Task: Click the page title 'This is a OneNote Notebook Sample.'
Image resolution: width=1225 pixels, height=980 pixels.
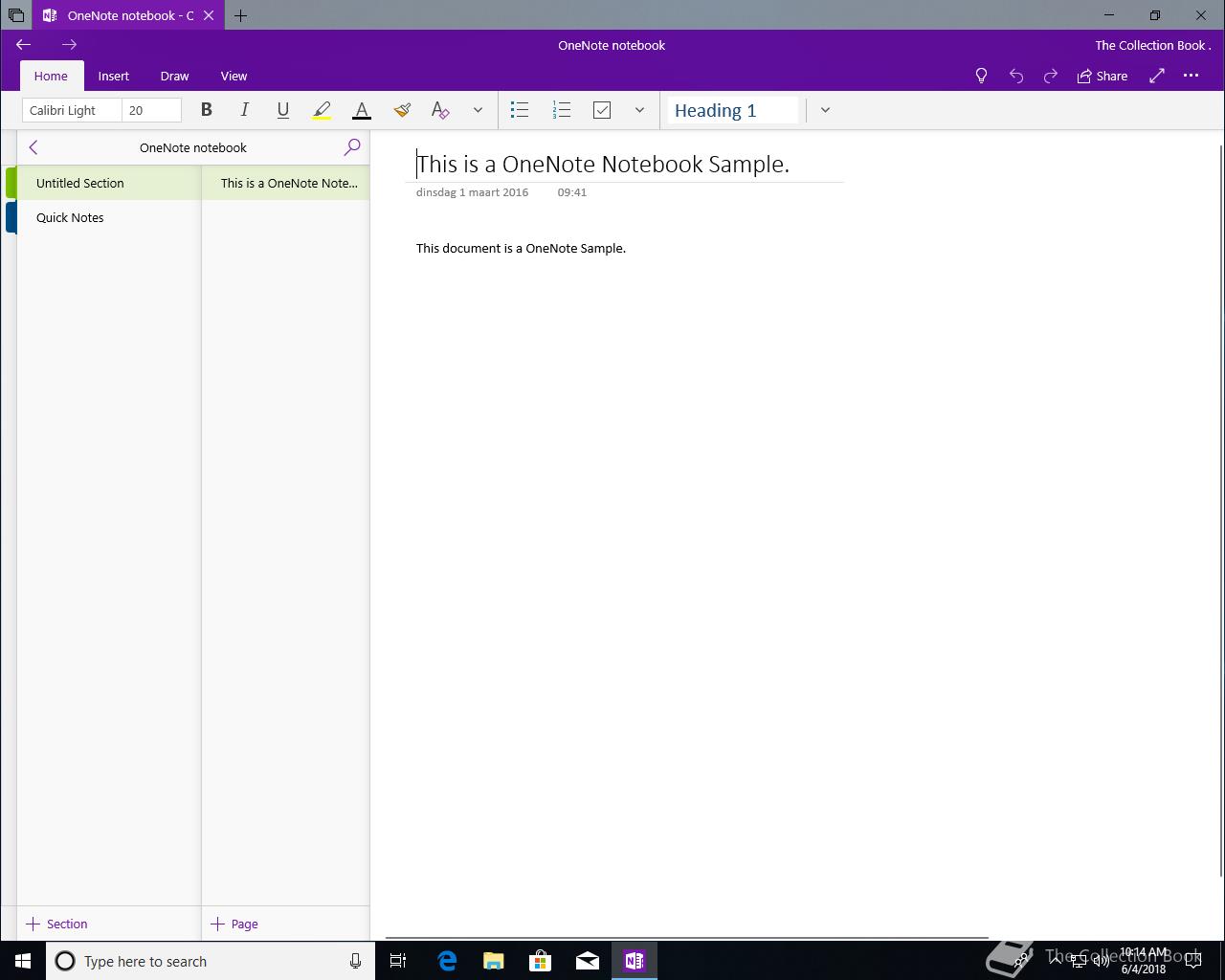Action: click(603, 164)
